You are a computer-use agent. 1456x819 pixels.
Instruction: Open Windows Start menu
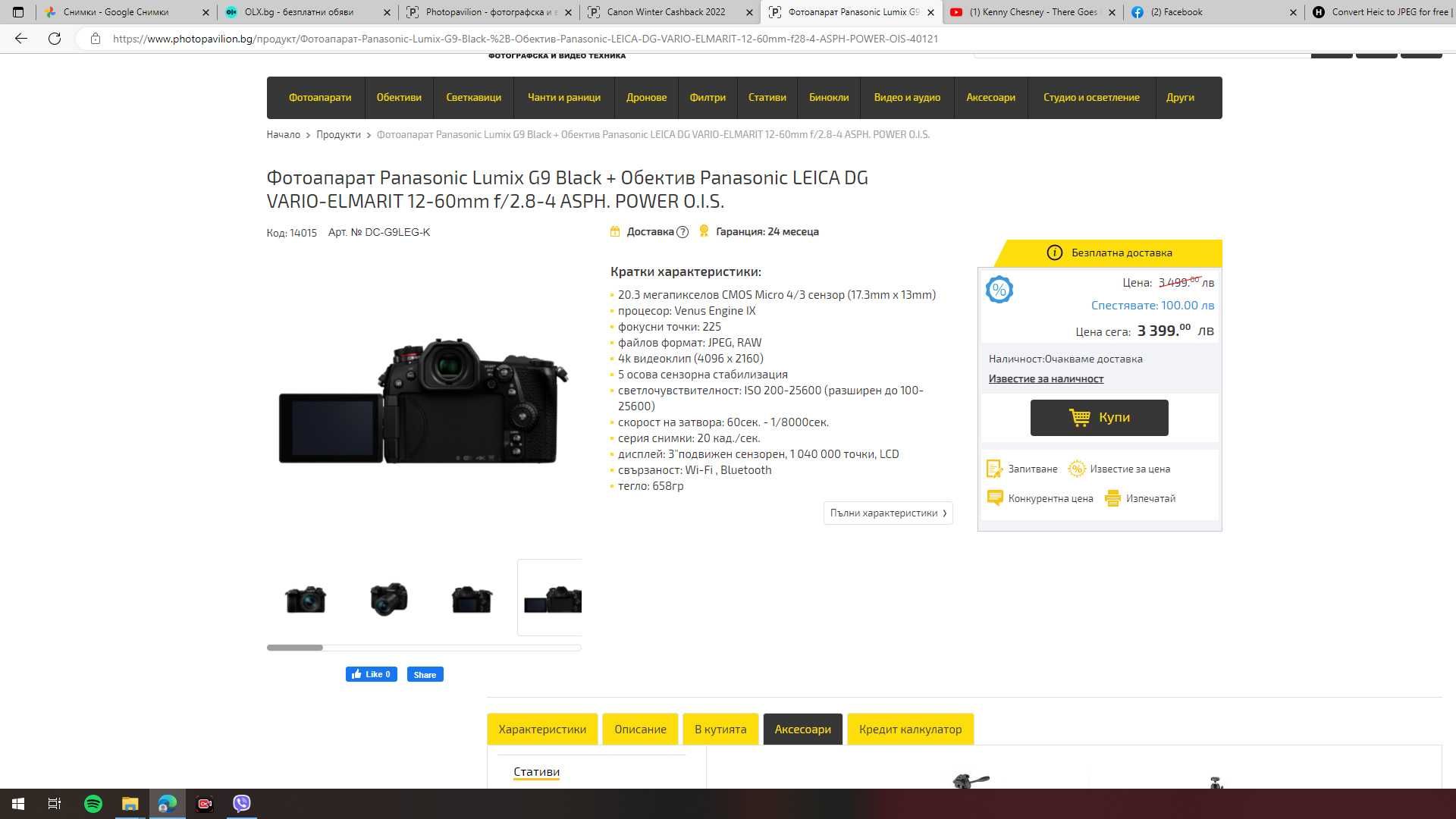pos(18,804)
